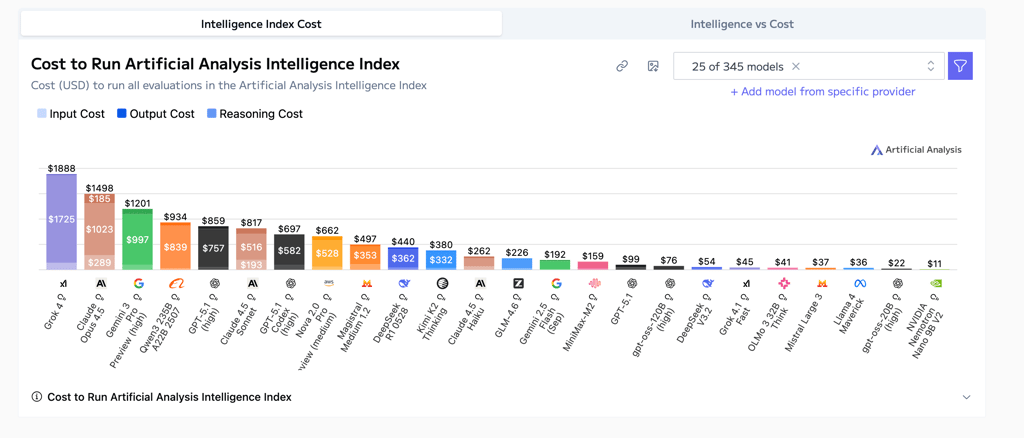Click the $839 segment of the Qwen3 bar
Image resolution: width=1024 pixels, height=438 pixels.
[x=176, y=247]
